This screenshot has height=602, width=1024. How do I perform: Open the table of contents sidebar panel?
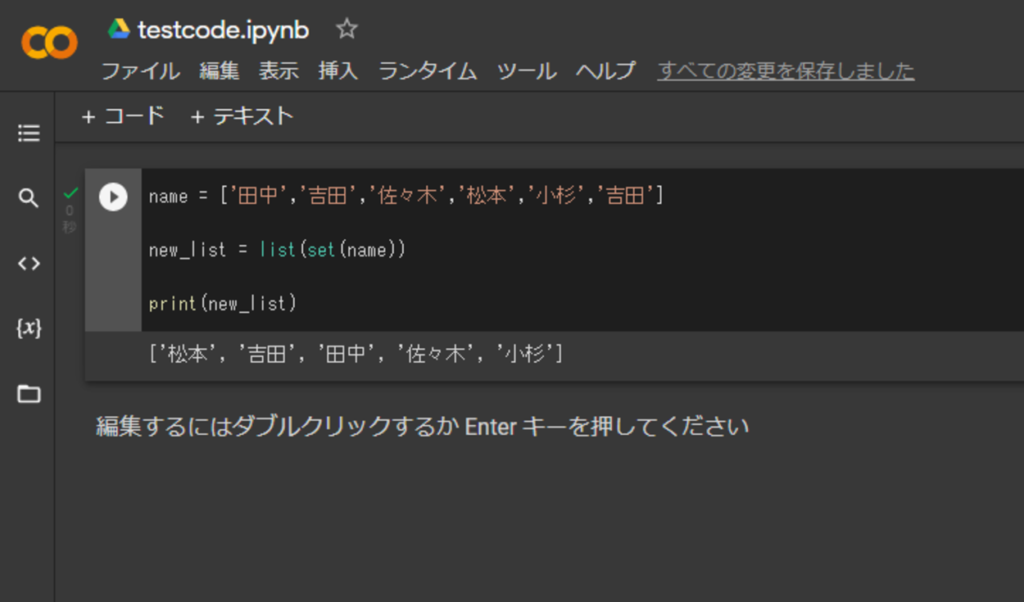click(x=29, y=133)
